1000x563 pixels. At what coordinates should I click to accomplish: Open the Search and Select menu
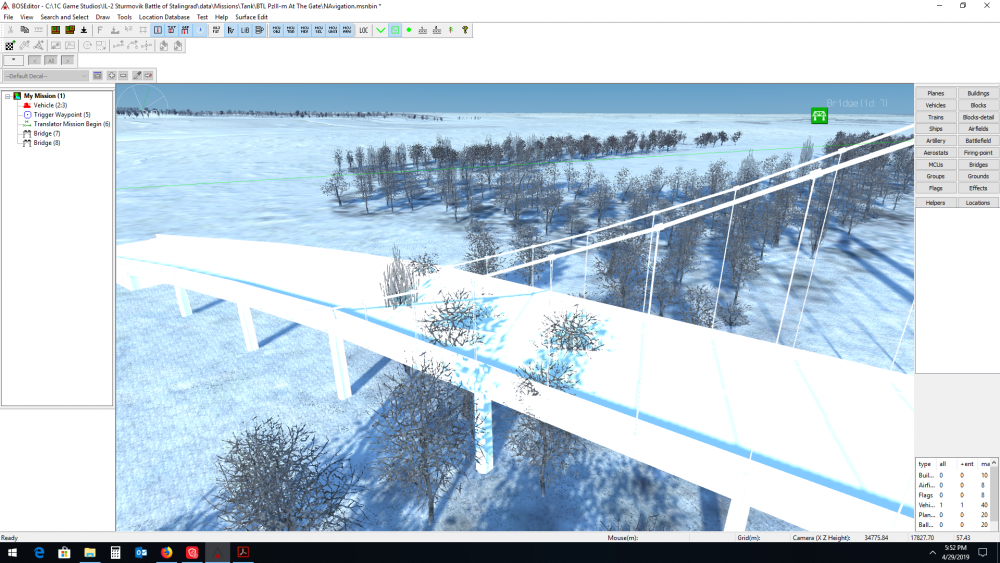click(64, 17)
